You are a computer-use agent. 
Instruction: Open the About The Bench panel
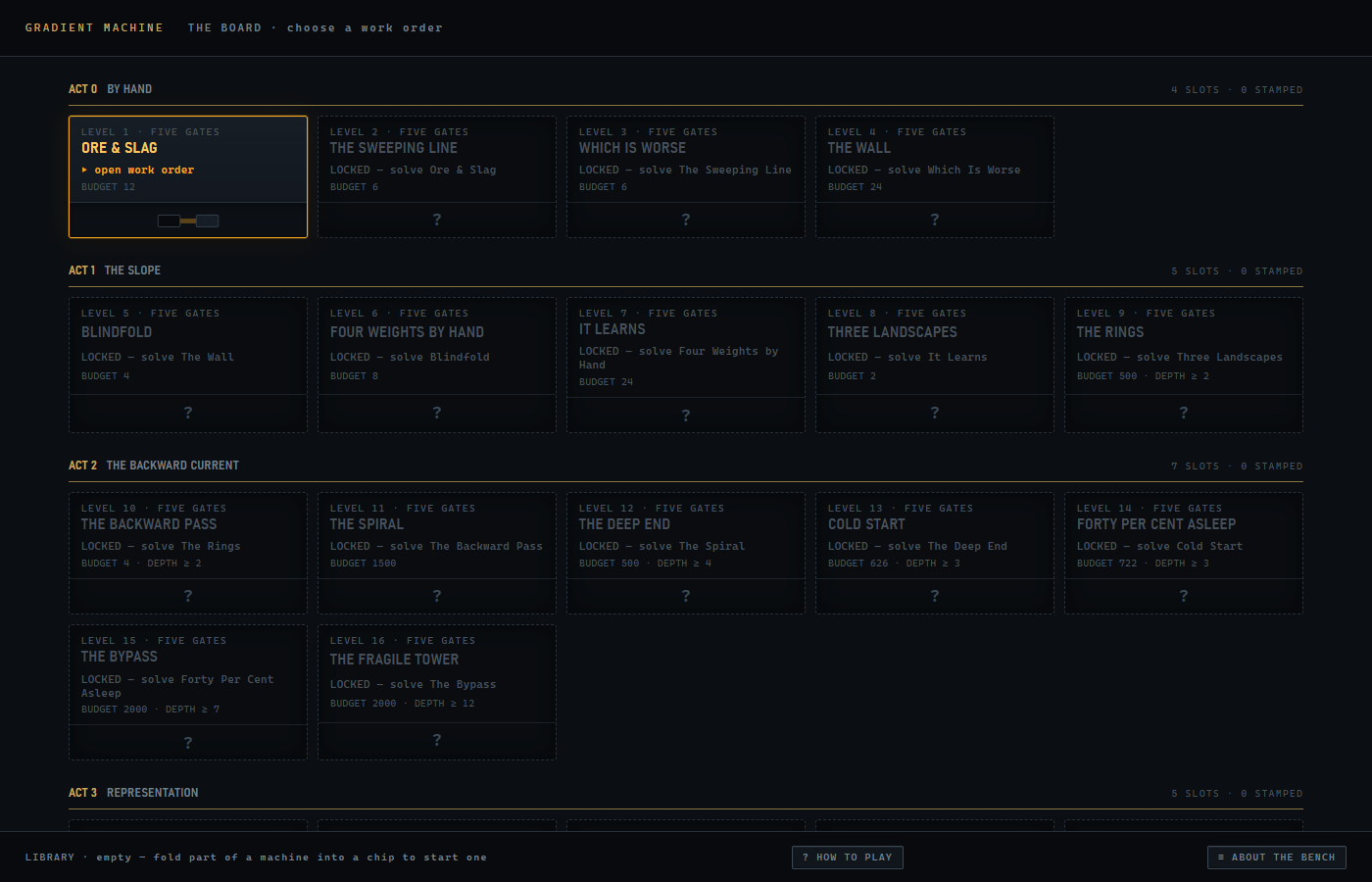coord(1277,857)
